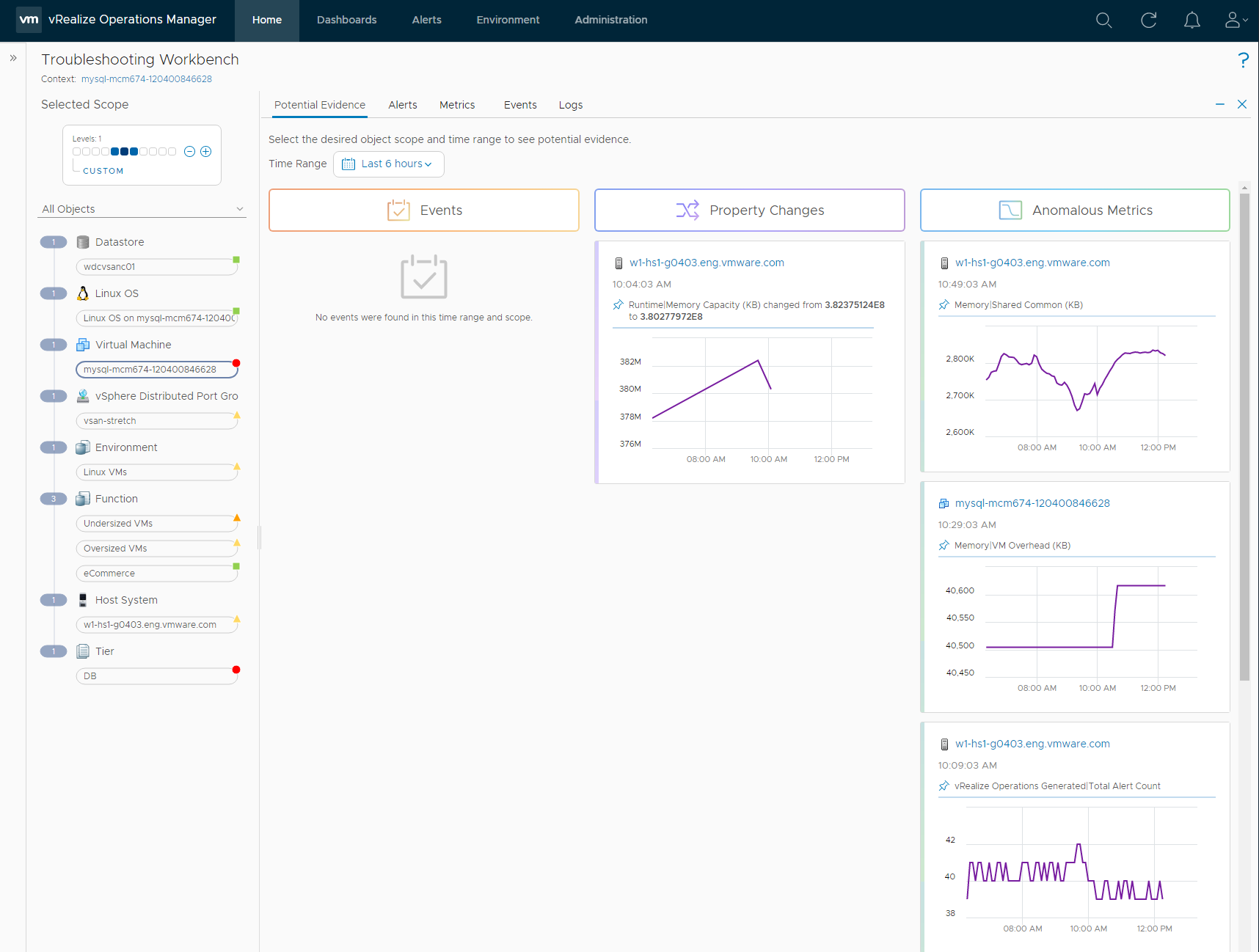
Task: Click the Host System type icon
Action: tap(83, 600)
